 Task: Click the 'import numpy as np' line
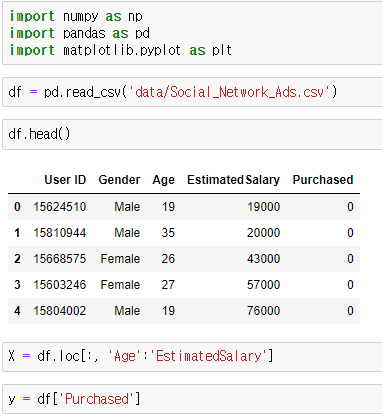pos(76,16)
